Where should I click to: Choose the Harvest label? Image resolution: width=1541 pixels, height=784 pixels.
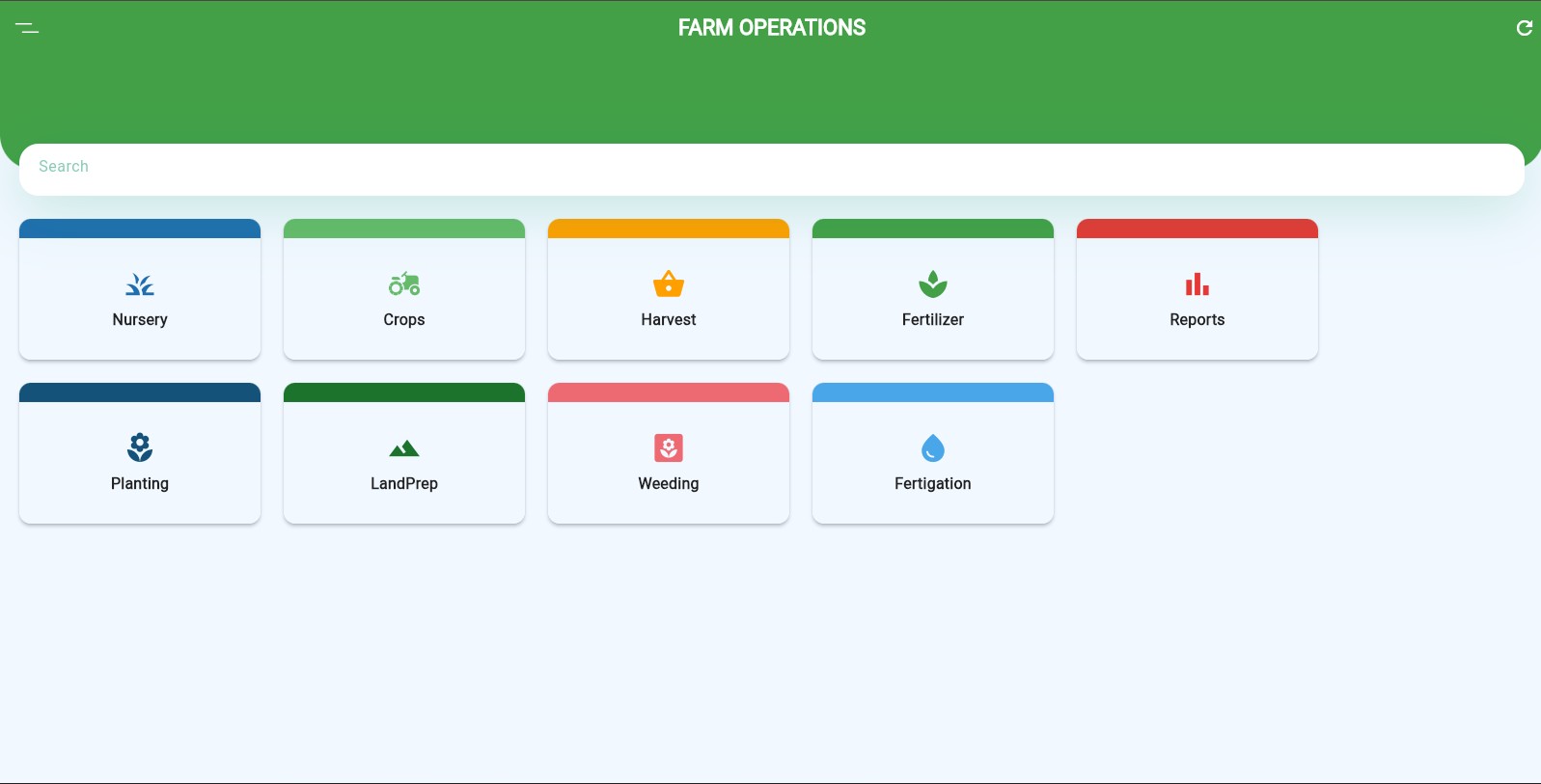[669, 320]
